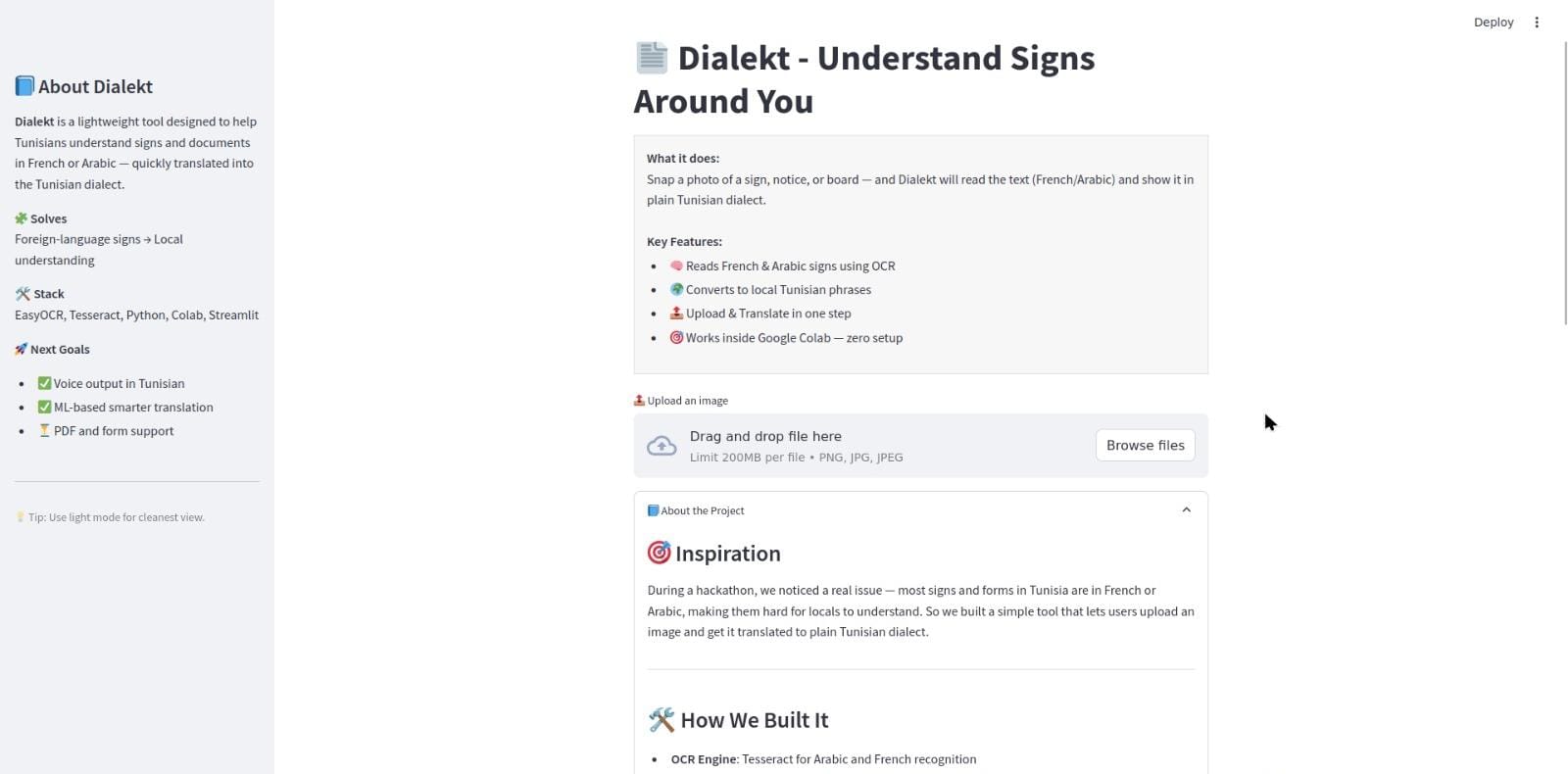Click the green check by ML-based smarter translation
The width and height of the screenshot is (1568, 774).
[44, 407]
